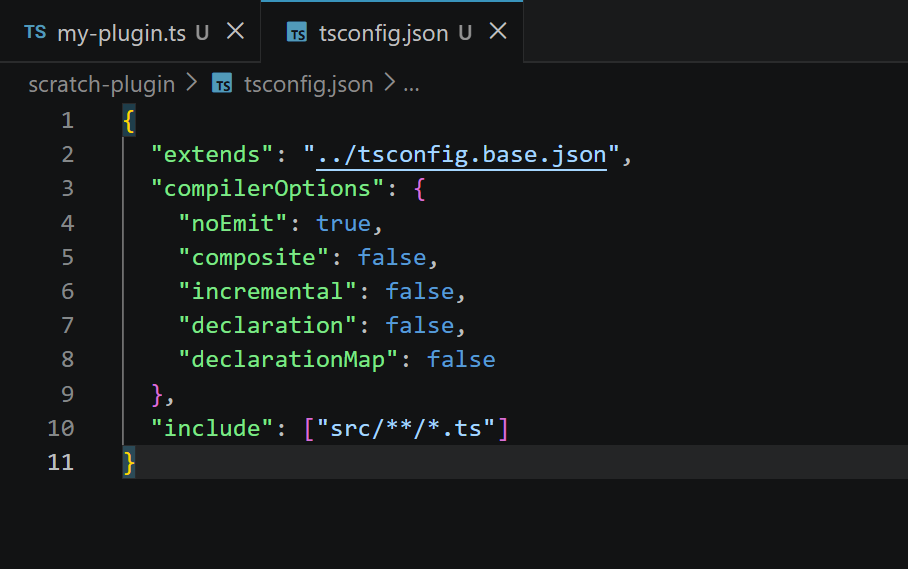Click the "declaration" key on line 7
908x569 pixels.
[x=268, y=325]
